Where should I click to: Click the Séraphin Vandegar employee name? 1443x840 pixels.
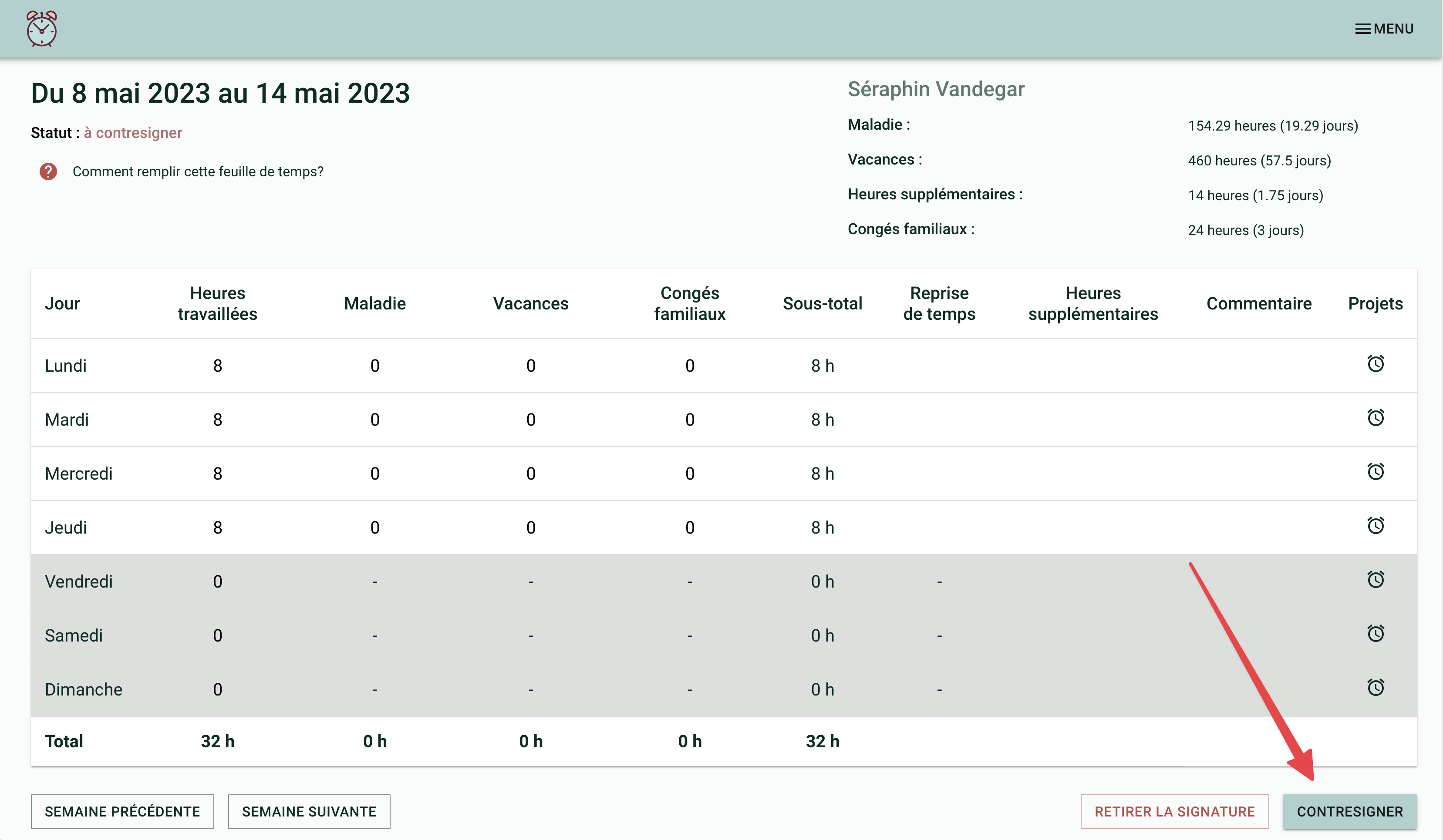pos(936,89)
